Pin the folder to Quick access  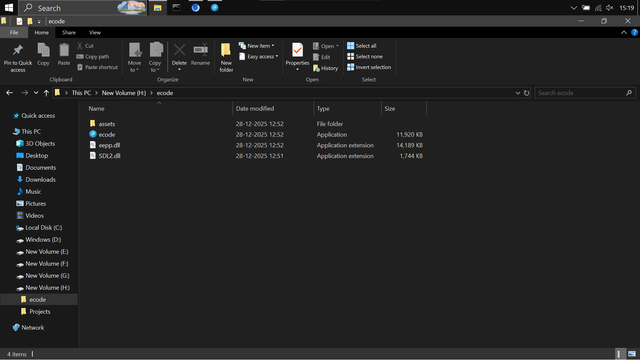click(18, 58)
